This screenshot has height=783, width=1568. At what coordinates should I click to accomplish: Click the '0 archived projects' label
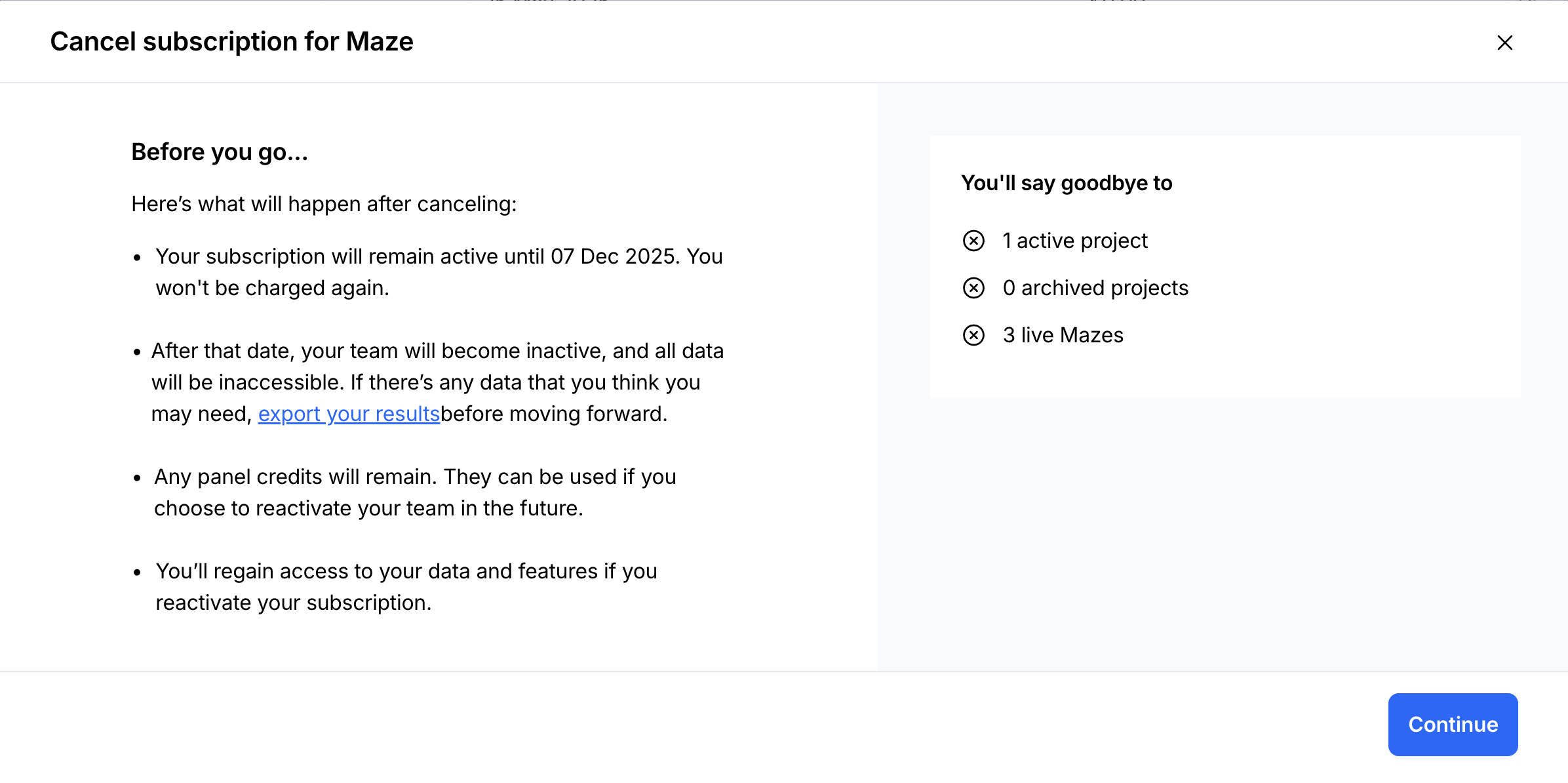[1095, 288]
